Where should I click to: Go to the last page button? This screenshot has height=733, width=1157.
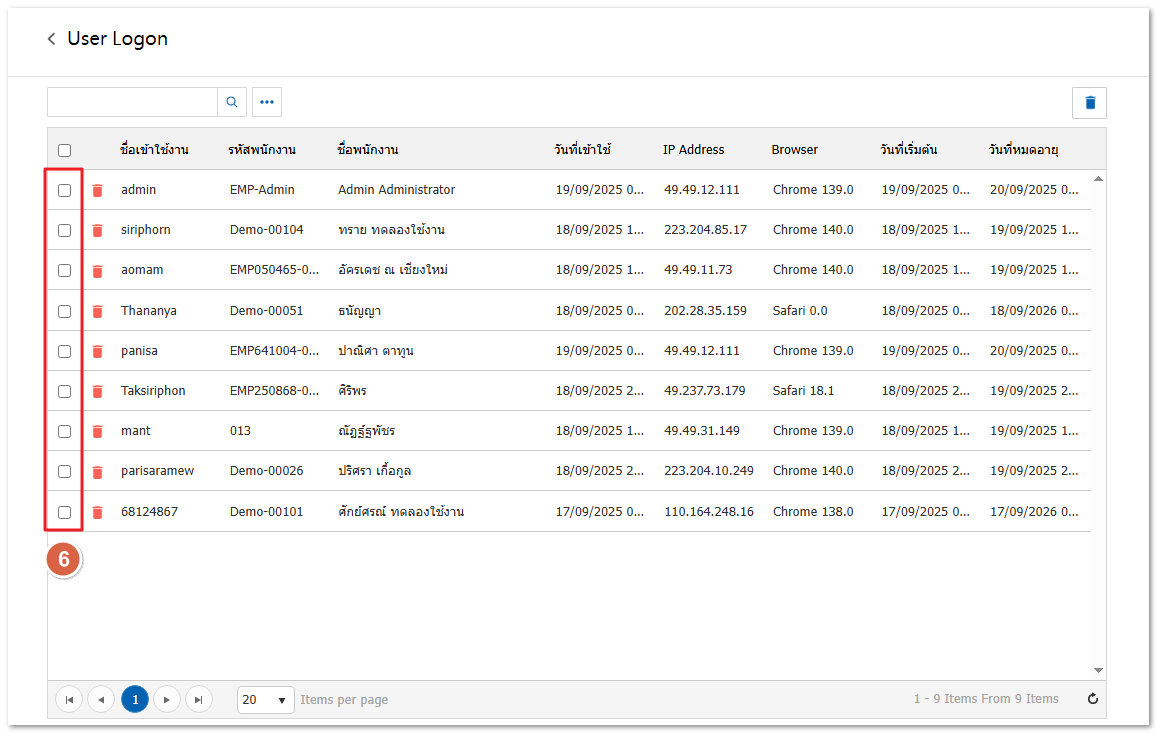coord(199,699)
